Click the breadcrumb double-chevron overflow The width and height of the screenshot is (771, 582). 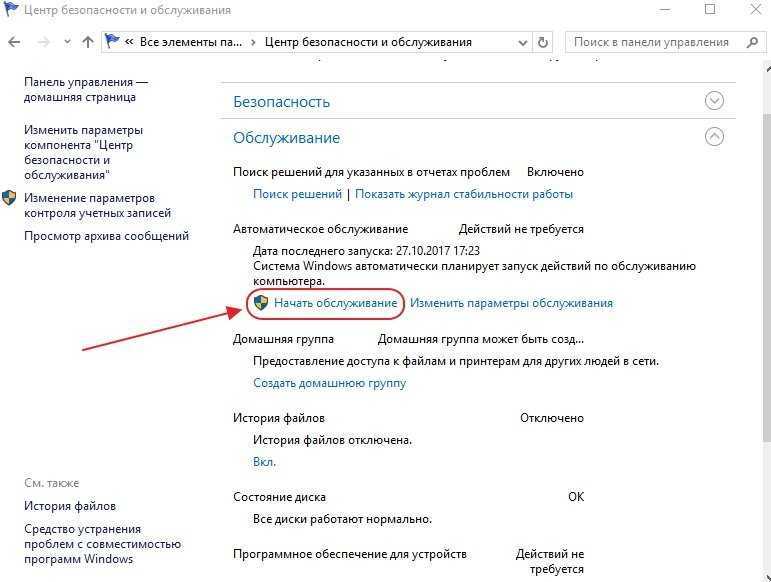[129, 42]
